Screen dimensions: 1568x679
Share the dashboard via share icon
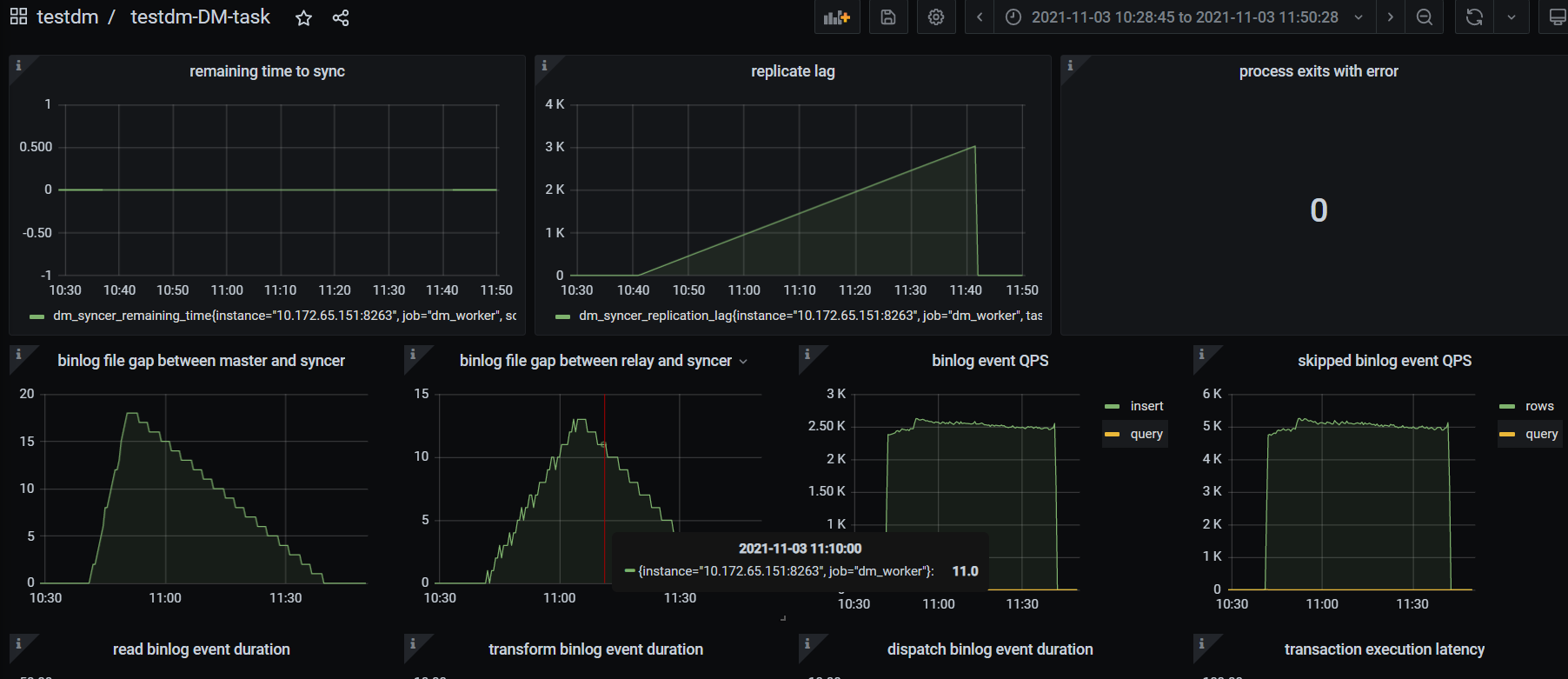pyautogui.click(x=341, y=18)
